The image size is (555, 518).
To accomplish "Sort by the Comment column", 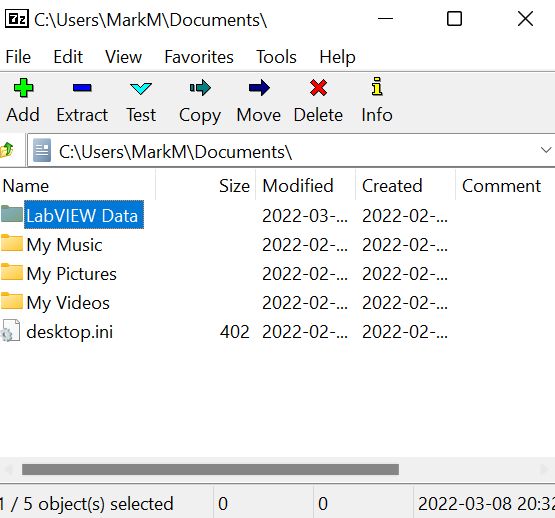I will tap(505, 186).
